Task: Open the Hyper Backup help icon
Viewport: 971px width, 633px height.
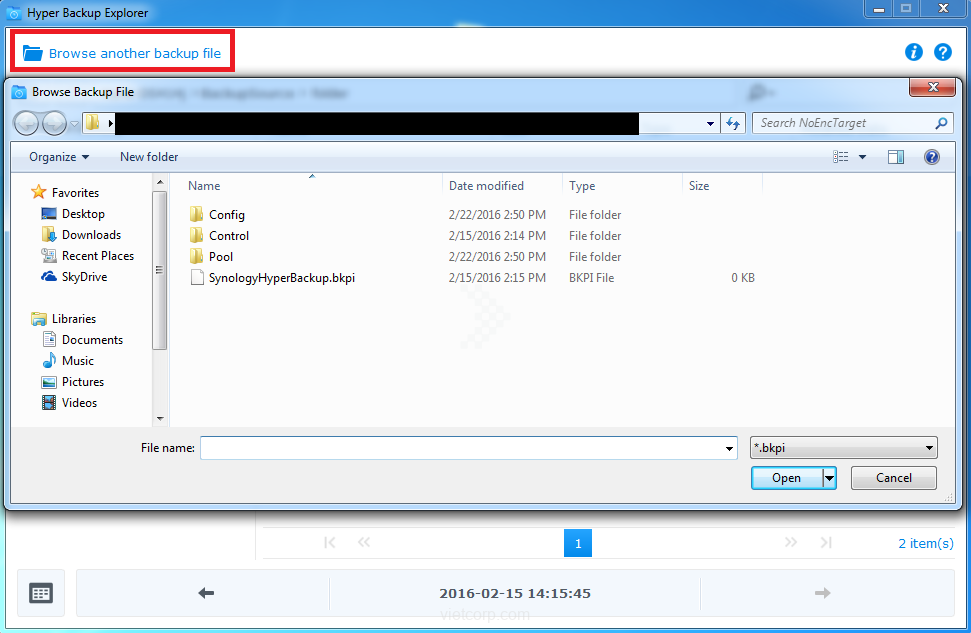Action: (942, 53)
